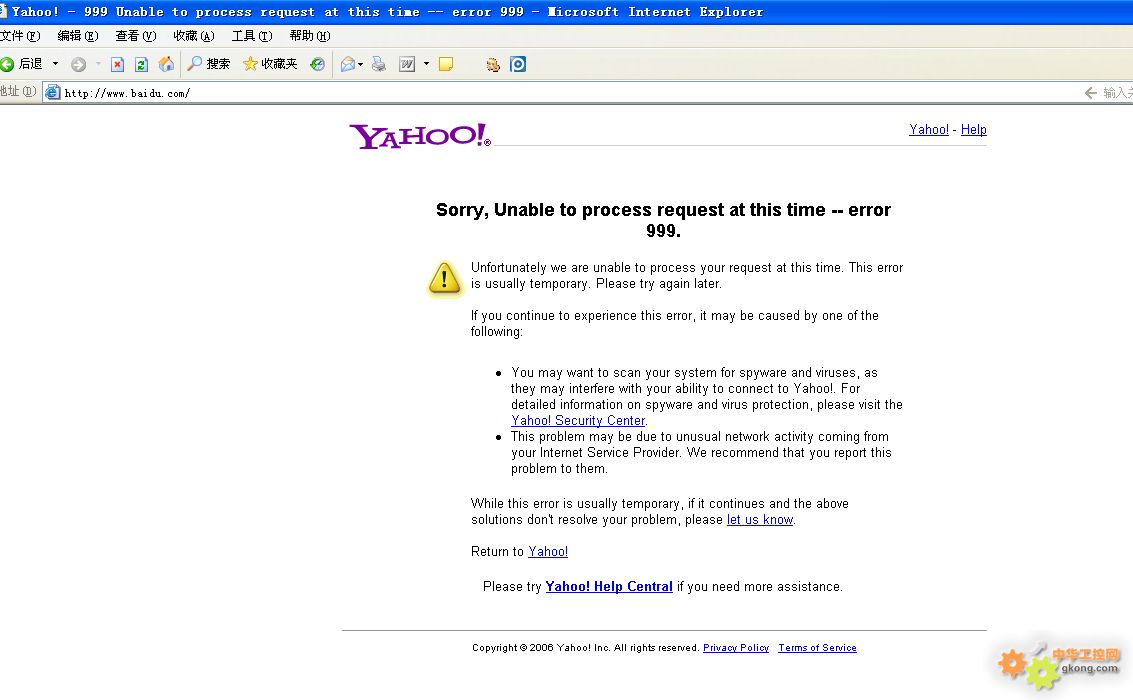1133x700 pixels.
Task: Open the Favorites (收藏夹) star button
Action: (270, 64)
